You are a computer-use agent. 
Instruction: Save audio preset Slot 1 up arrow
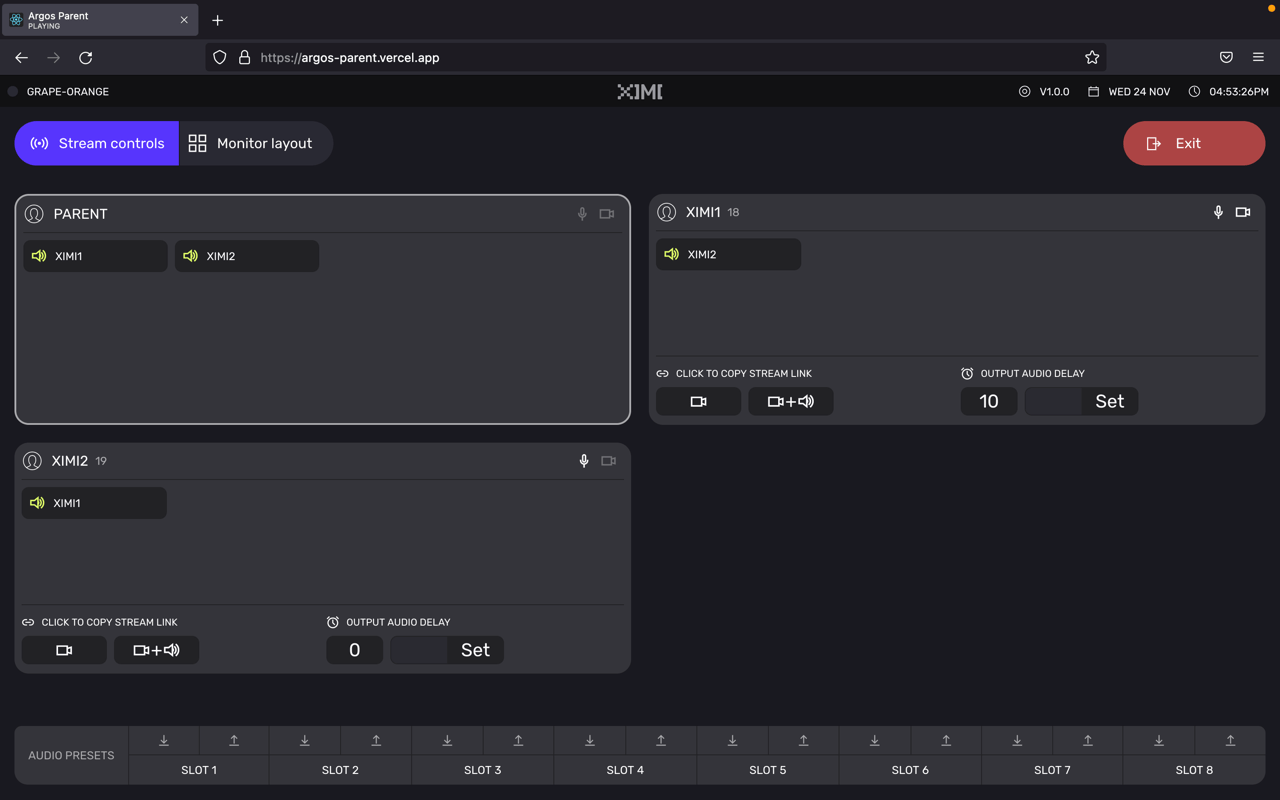coord(234,740)
